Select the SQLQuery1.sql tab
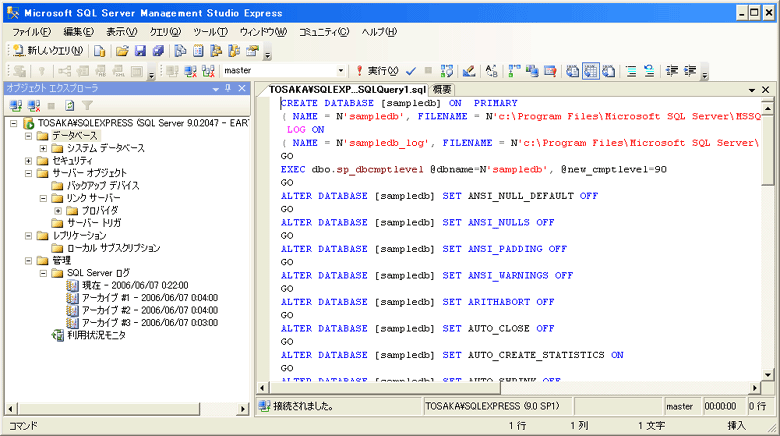 point(347,90)
